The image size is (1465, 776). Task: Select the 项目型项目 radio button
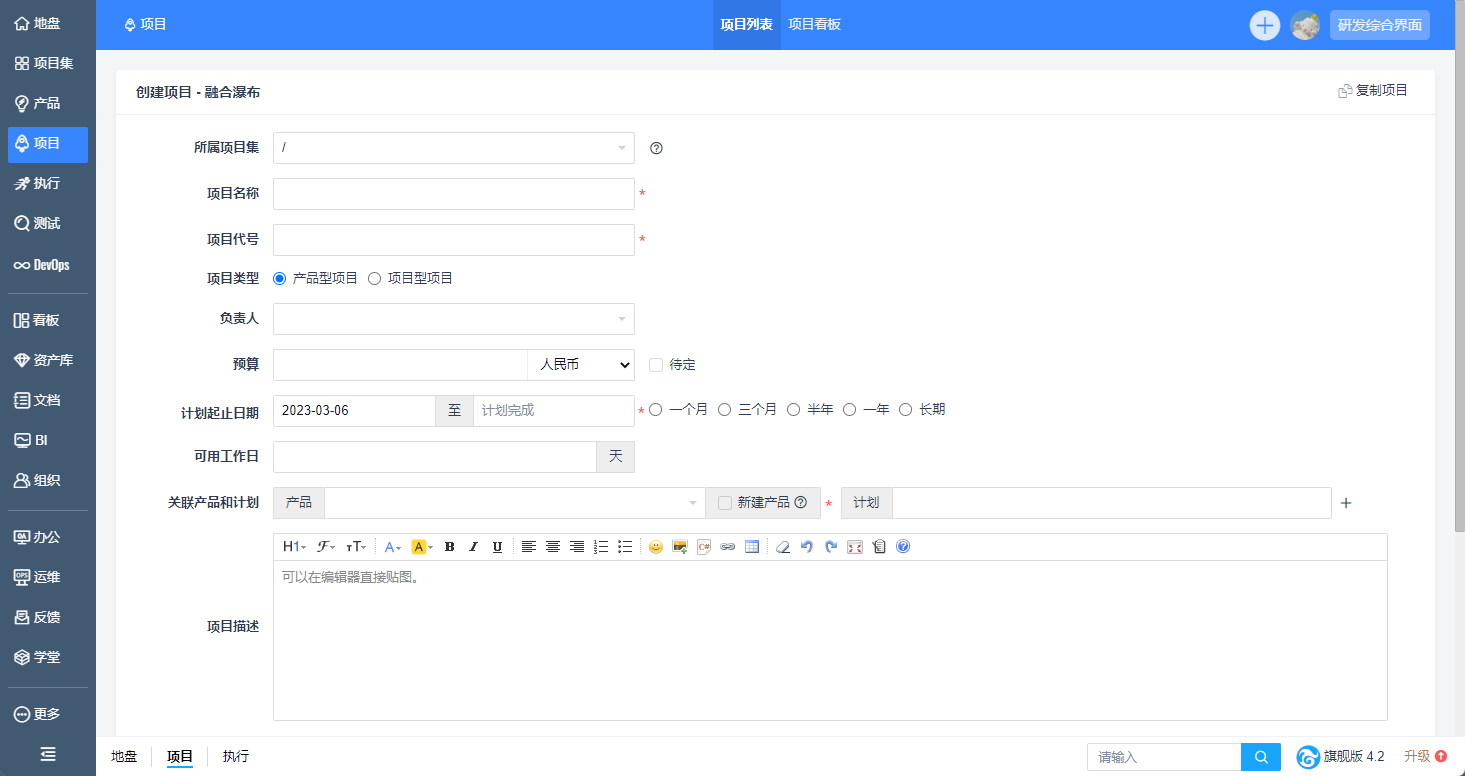(375, 279)
